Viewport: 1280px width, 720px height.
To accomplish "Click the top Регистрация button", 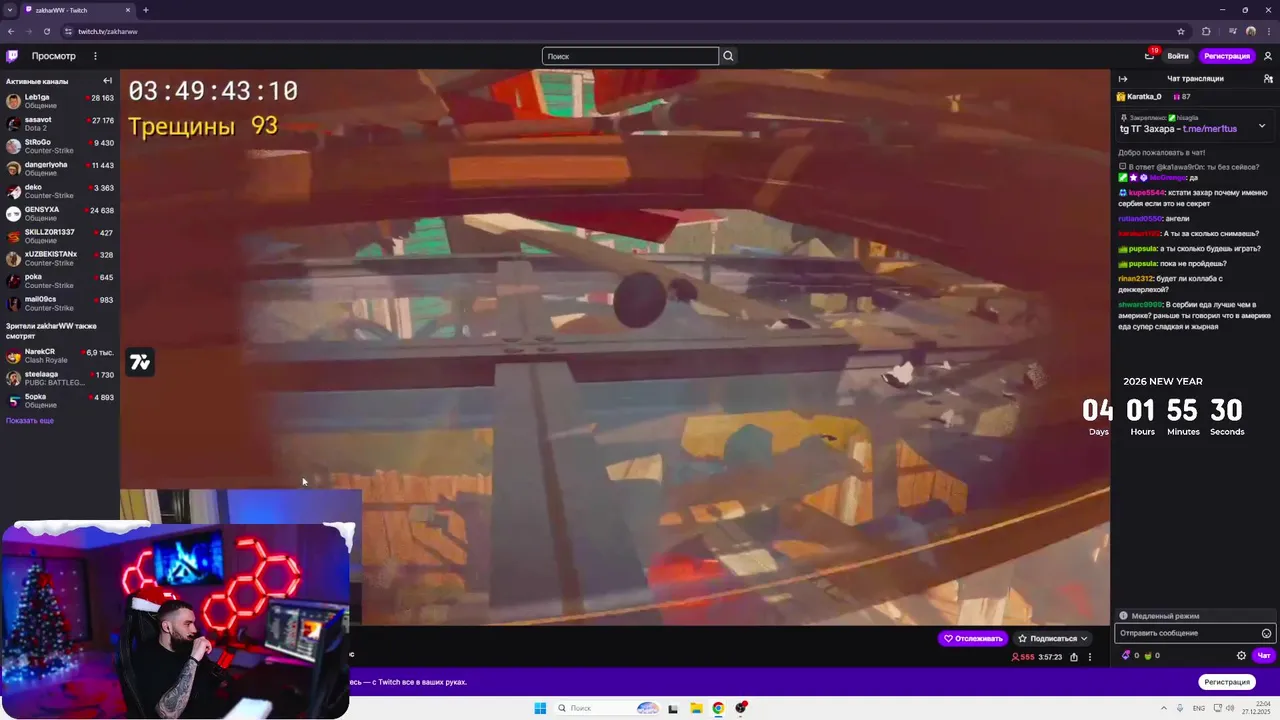I will point(1227,56).
